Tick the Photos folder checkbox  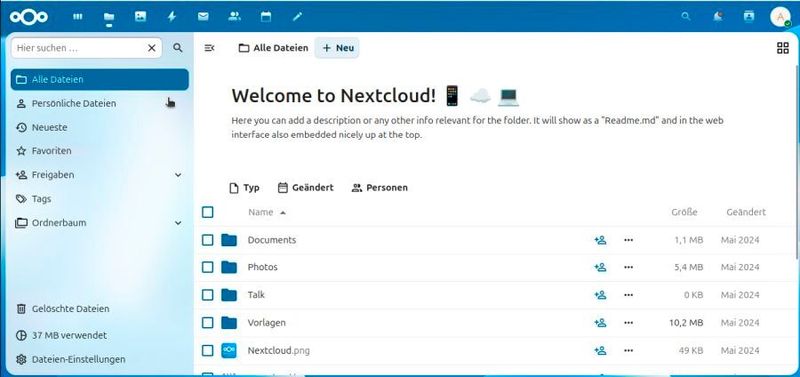point(208,267)
